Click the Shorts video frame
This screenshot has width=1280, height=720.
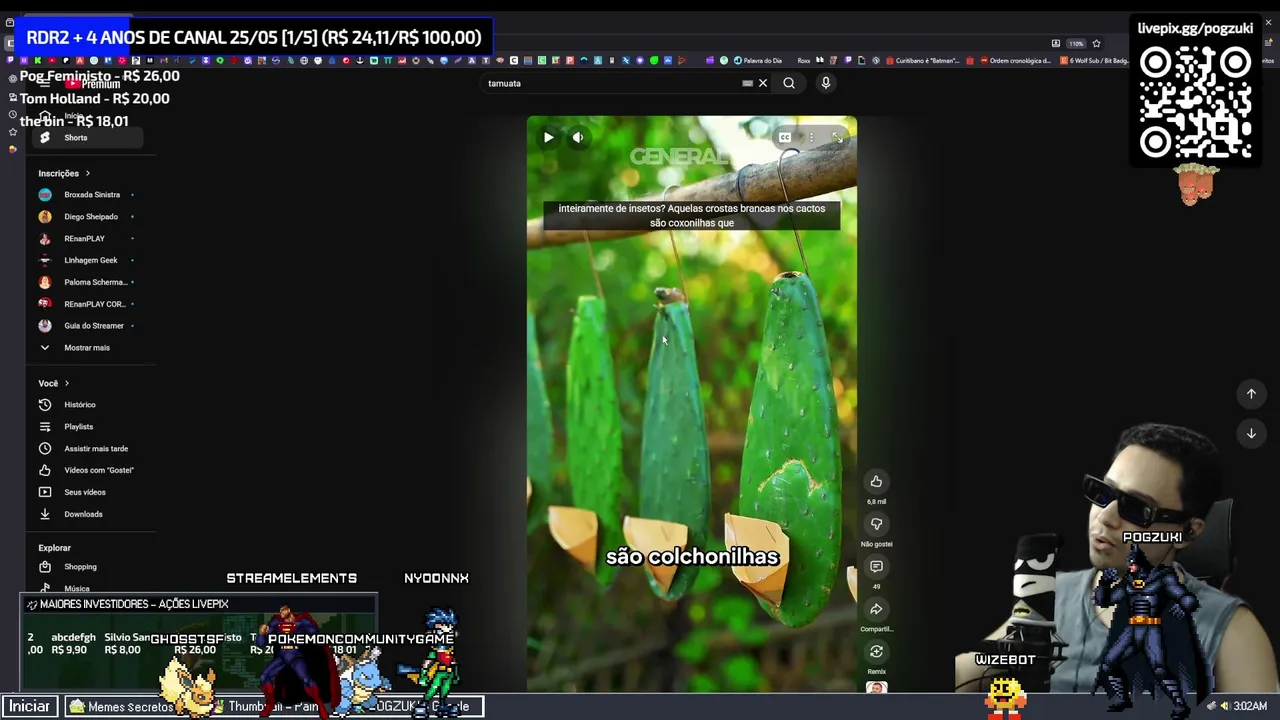pyautogui.click(x=692, y=405)
